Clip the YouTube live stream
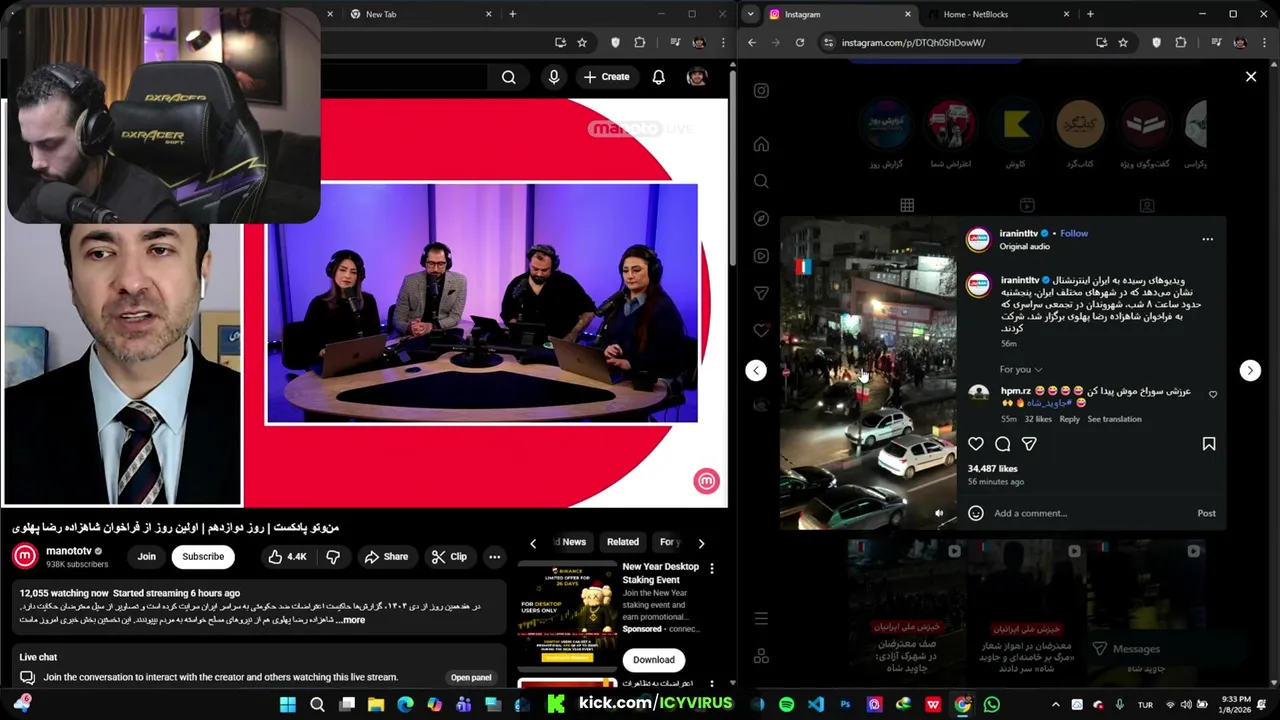Image resolution: width=1280 pixels, height=720 pixels. click(x=449, y=557)
